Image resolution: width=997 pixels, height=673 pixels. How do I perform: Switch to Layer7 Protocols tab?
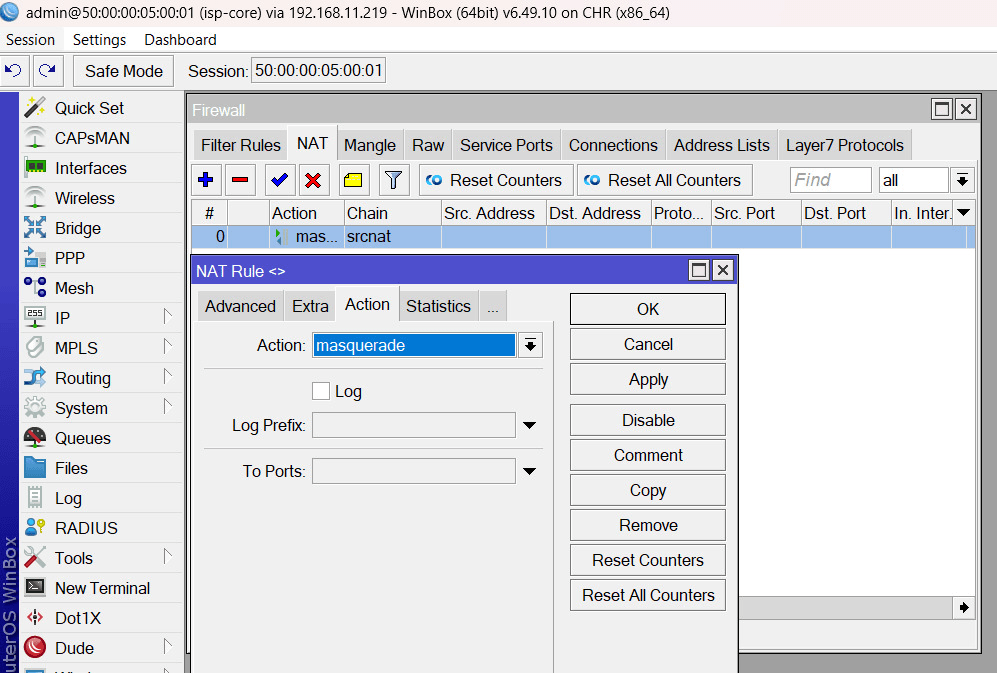coord(844,145)
